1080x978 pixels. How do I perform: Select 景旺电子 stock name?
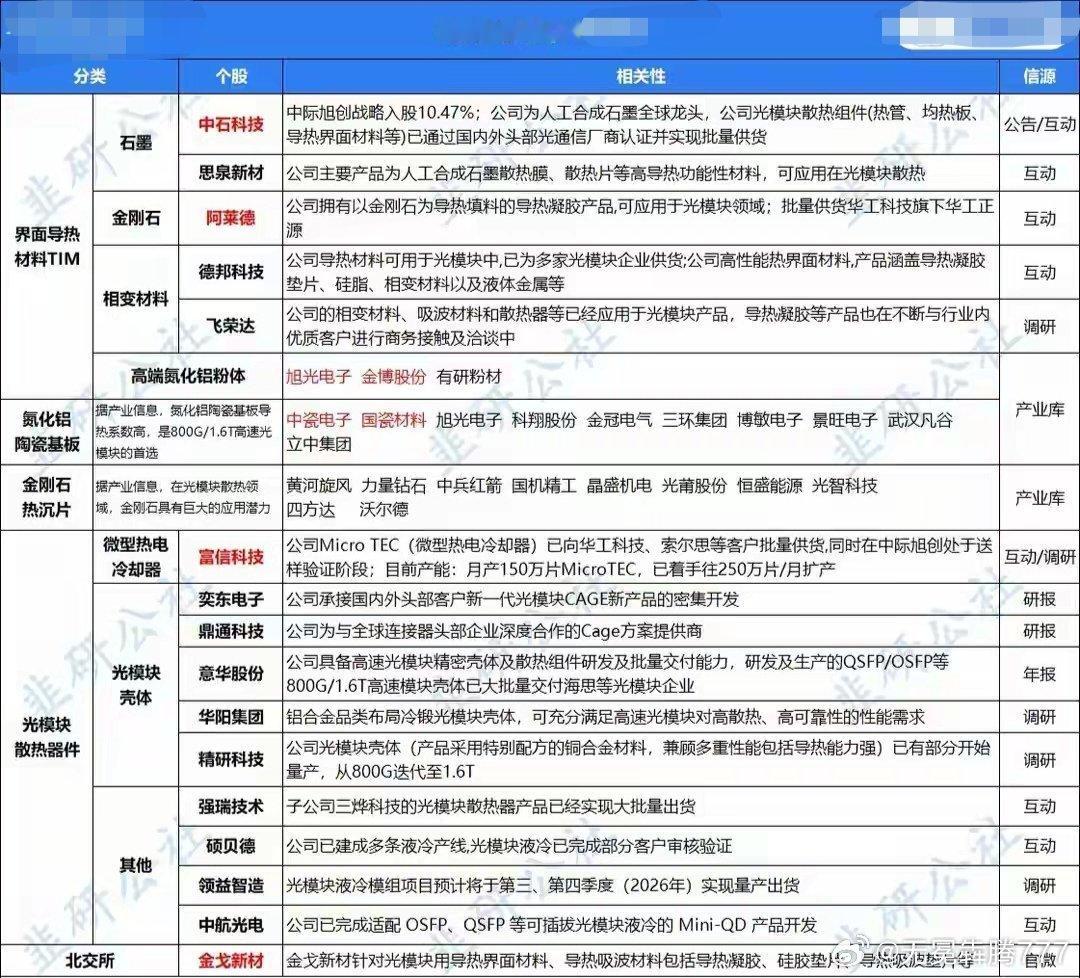(844, 420)
